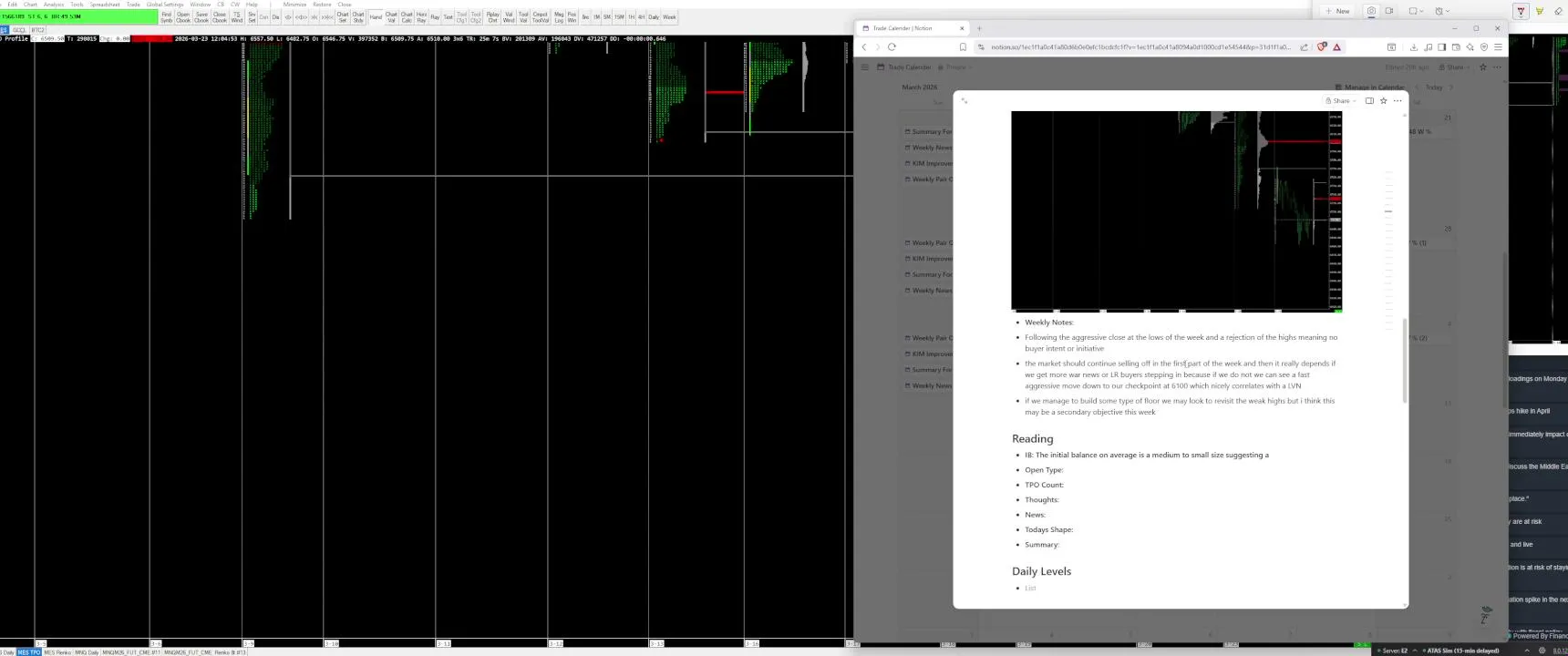Click the Reading heading
The image size is (1568, 656).
pyautogui.click(x=1032, y=438)
